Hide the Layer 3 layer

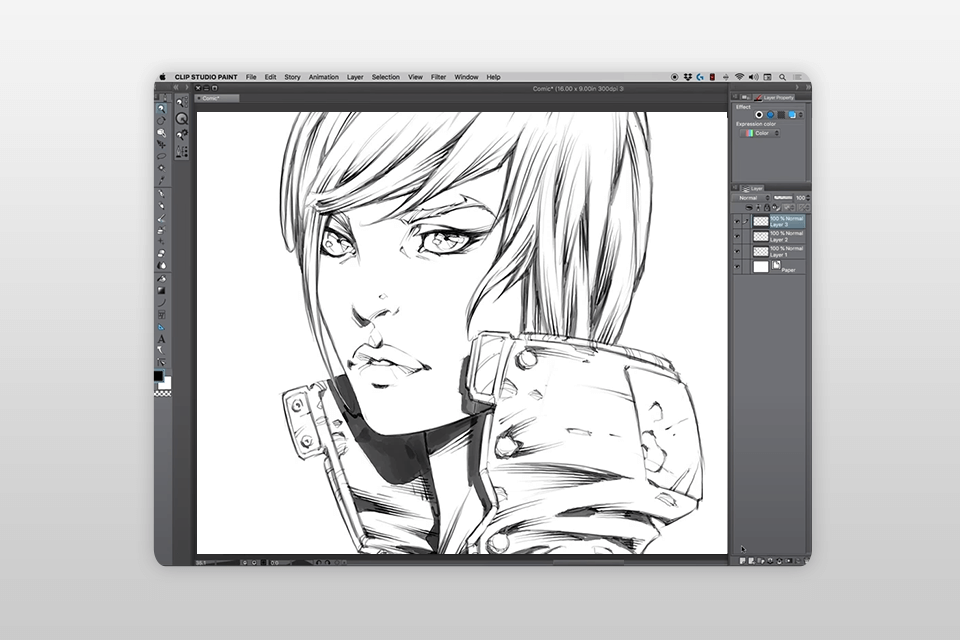737,221
